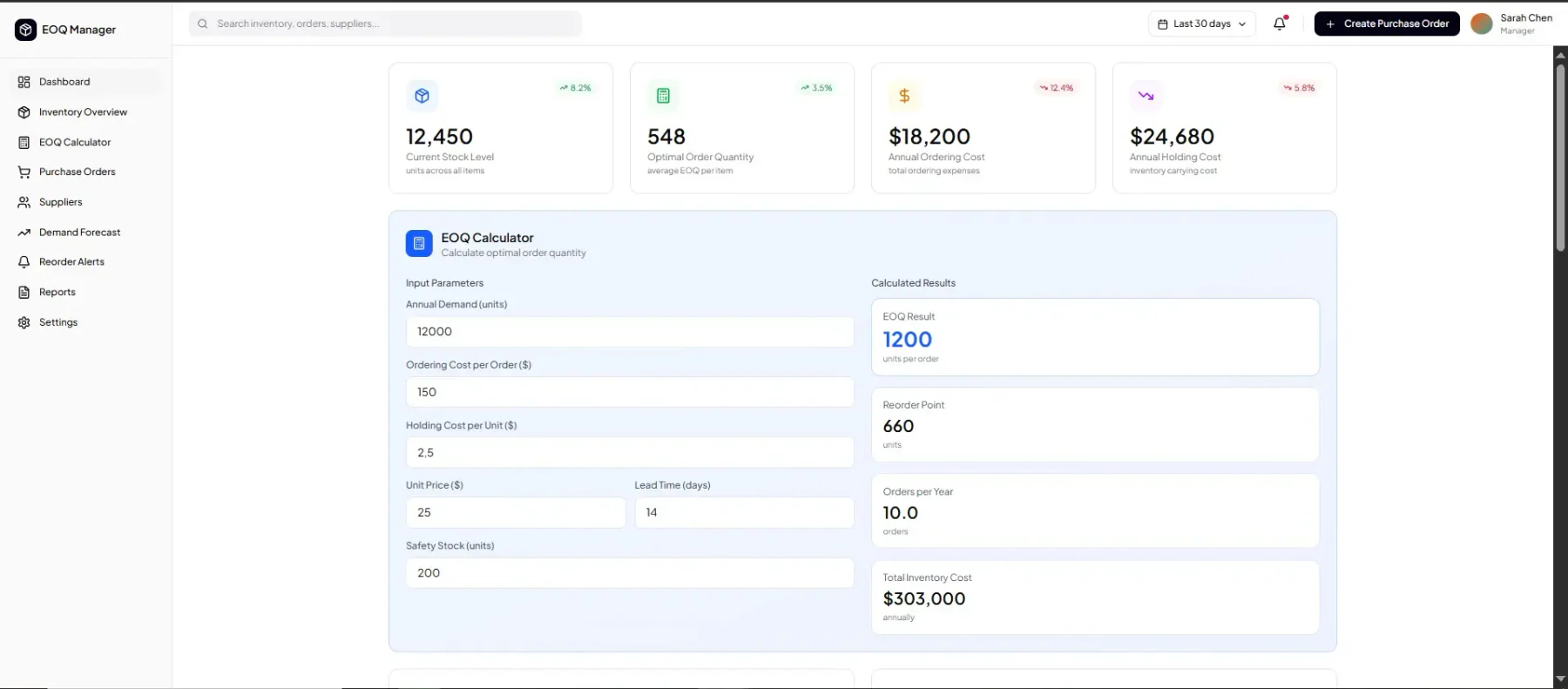This screenshot has height=689, width=1568.
Task: Open the Suppliers page
Action: (87, 202)
